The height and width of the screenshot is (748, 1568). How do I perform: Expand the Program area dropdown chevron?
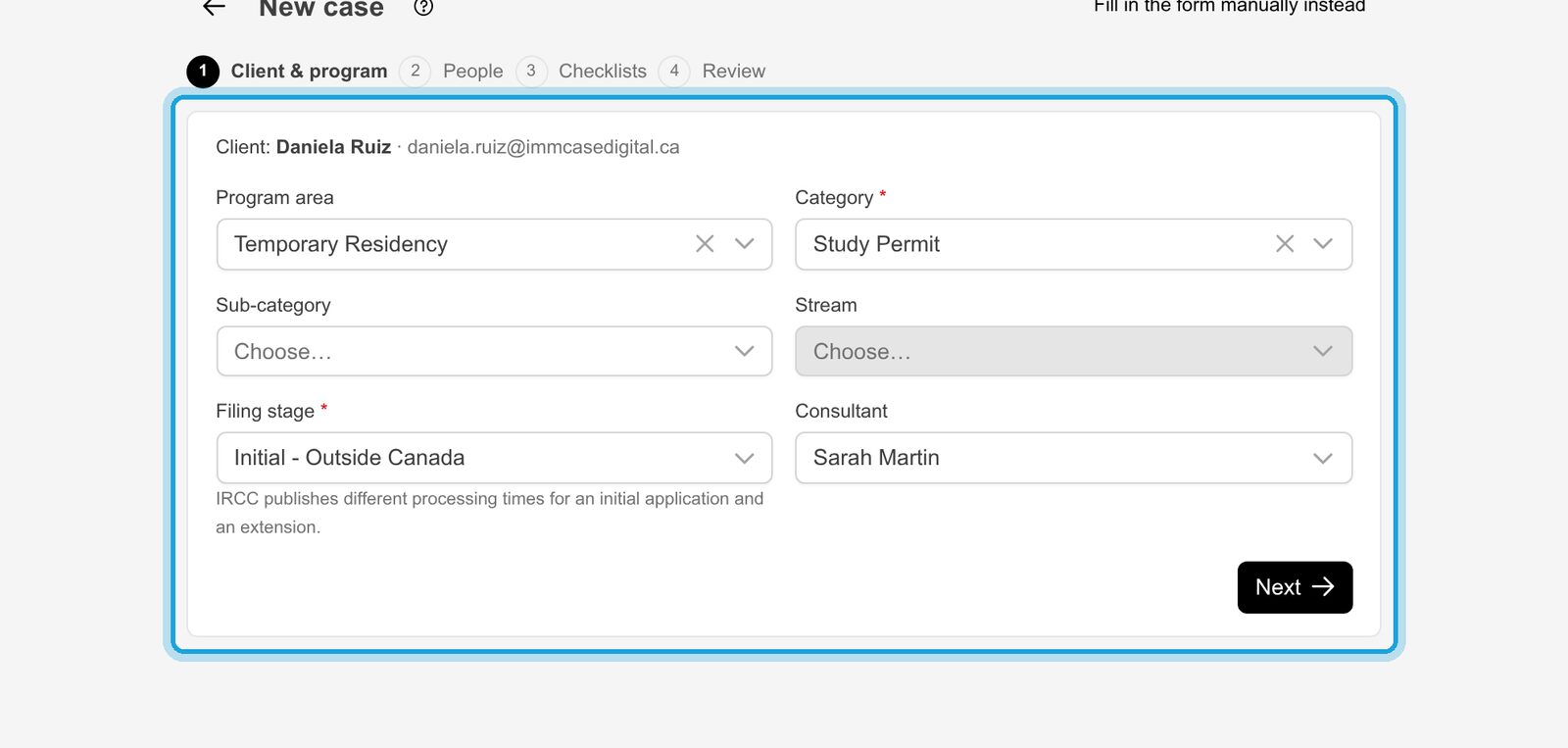(x=745, y=244)
